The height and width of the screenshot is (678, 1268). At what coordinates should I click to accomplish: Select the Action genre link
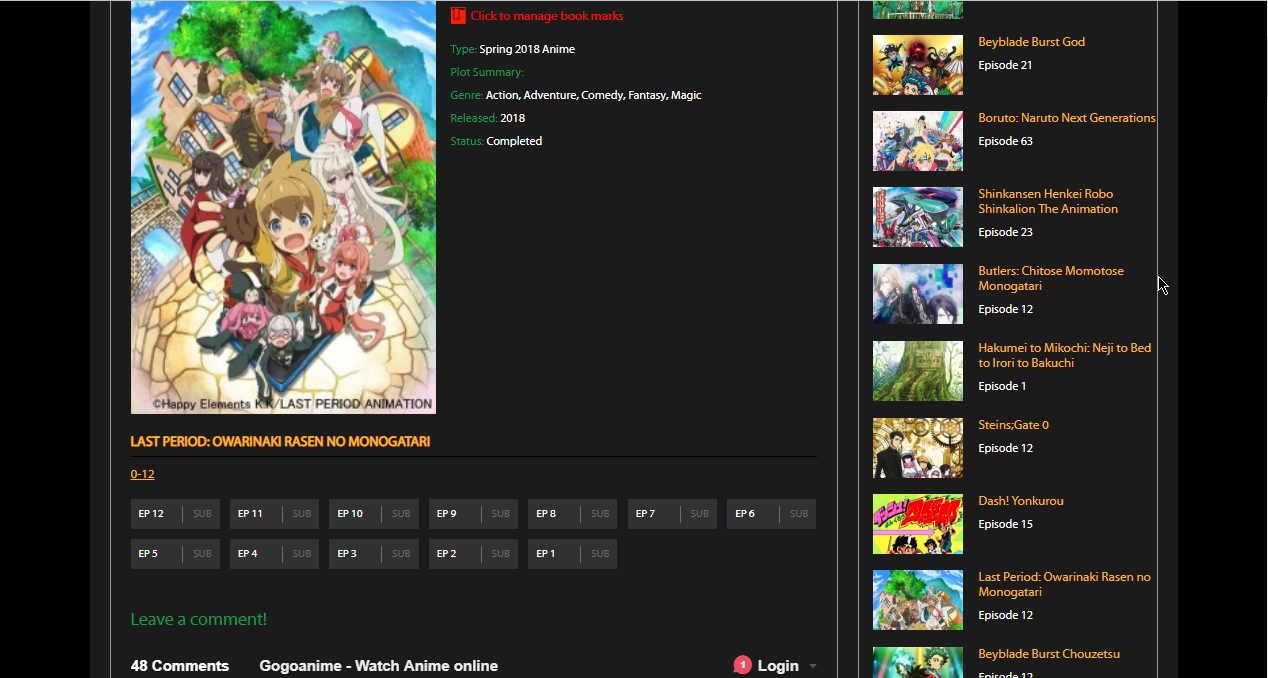point(502,95)
